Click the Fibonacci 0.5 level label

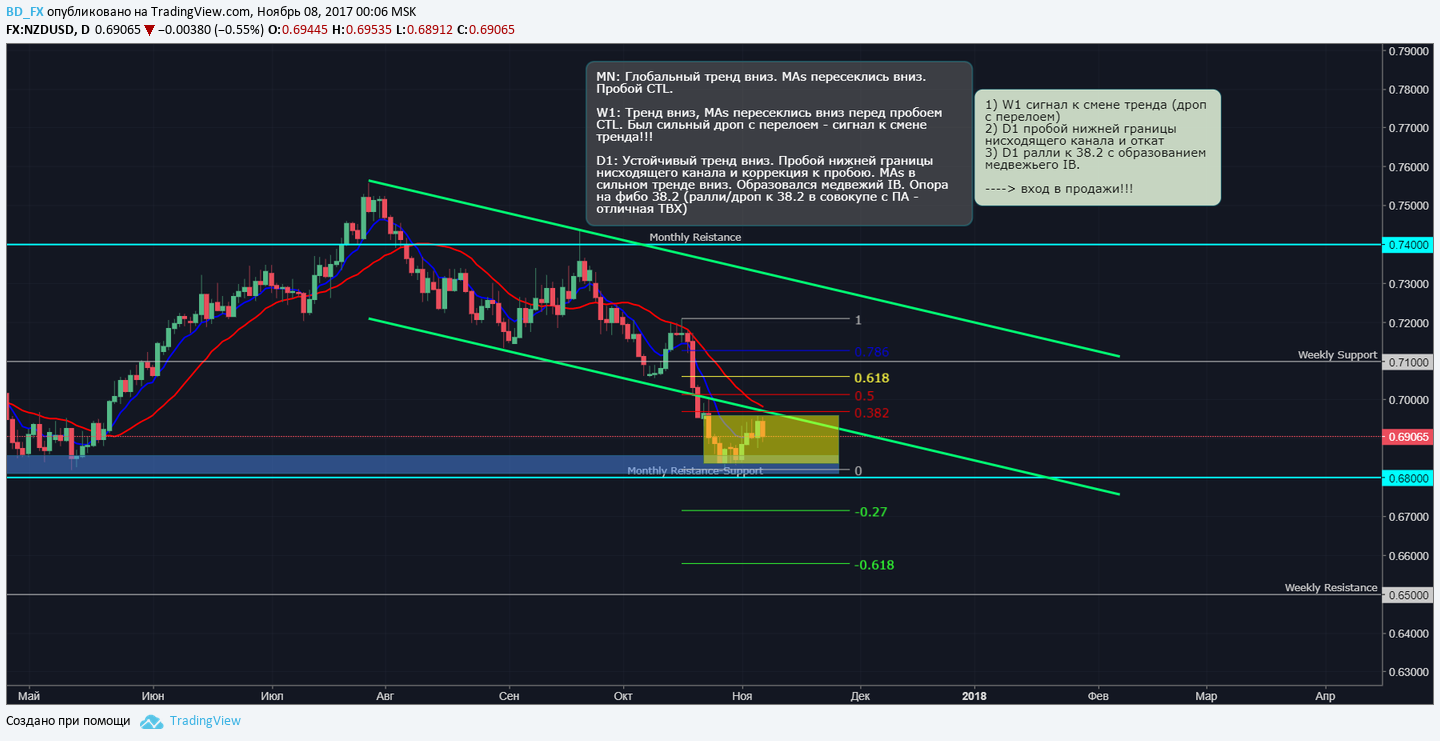point(864,396)
